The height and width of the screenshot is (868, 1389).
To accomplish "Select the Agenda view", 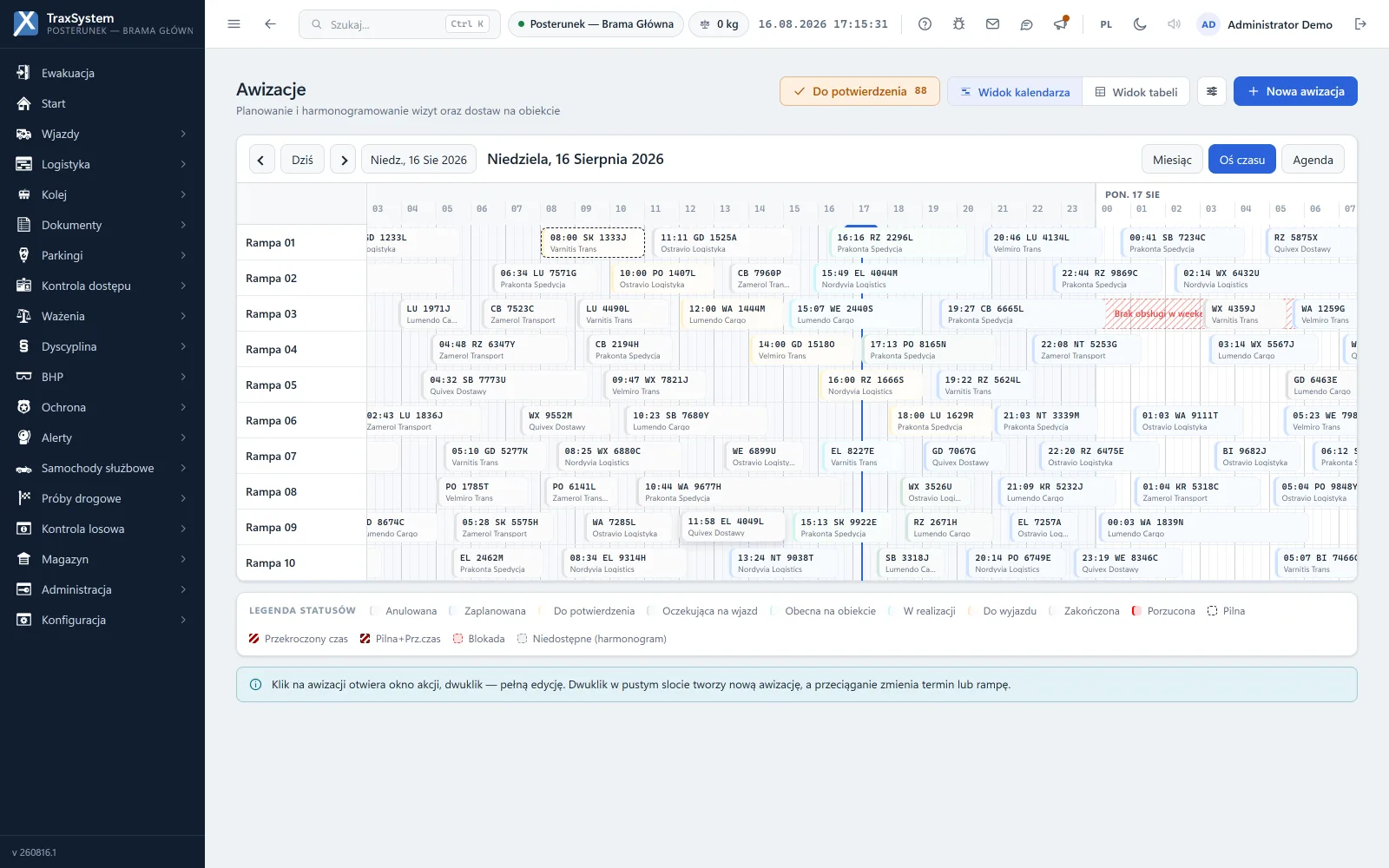I will (x=1313, y=160).
